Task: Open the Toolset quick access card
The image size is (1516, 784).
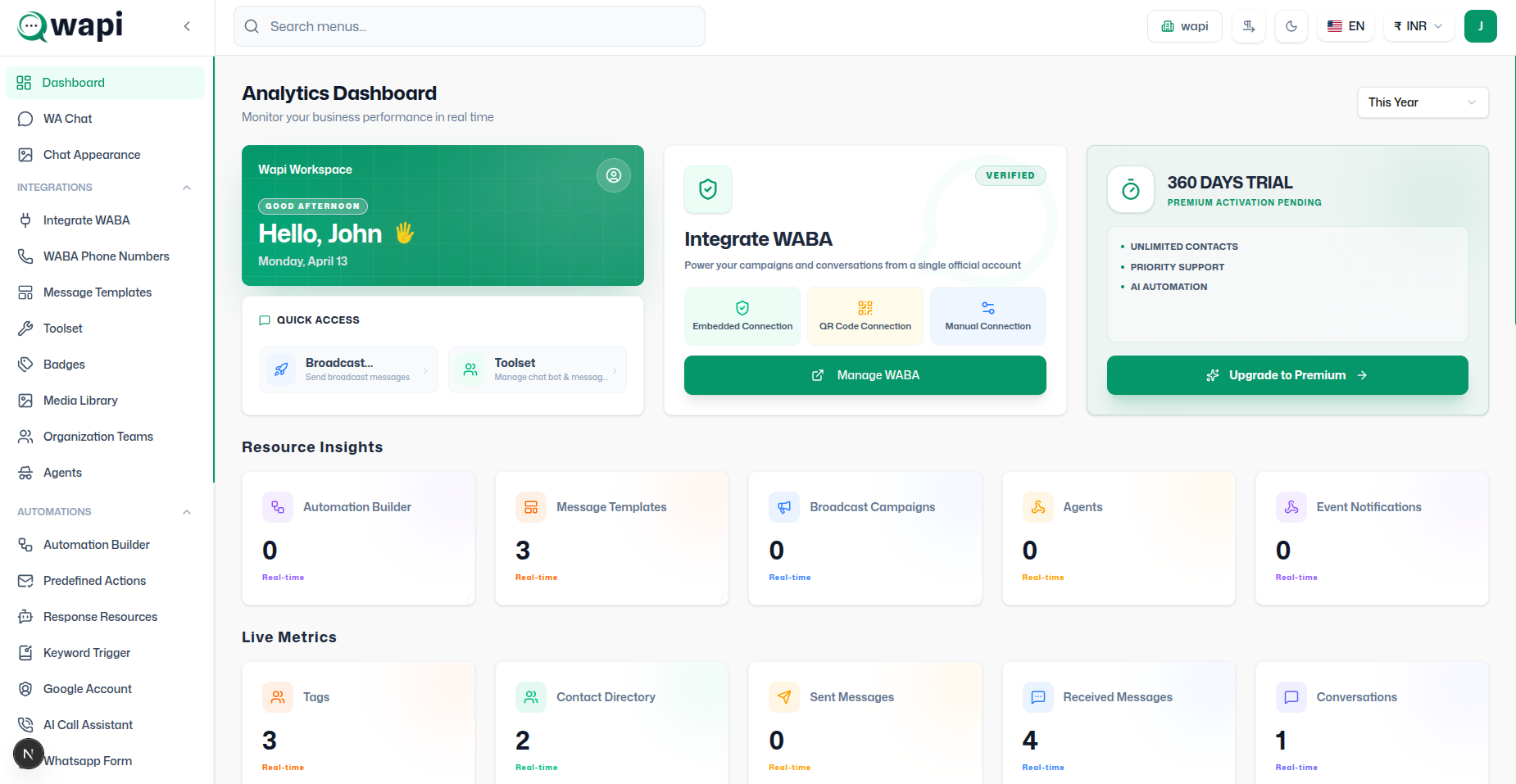Action: pos(538,369)
